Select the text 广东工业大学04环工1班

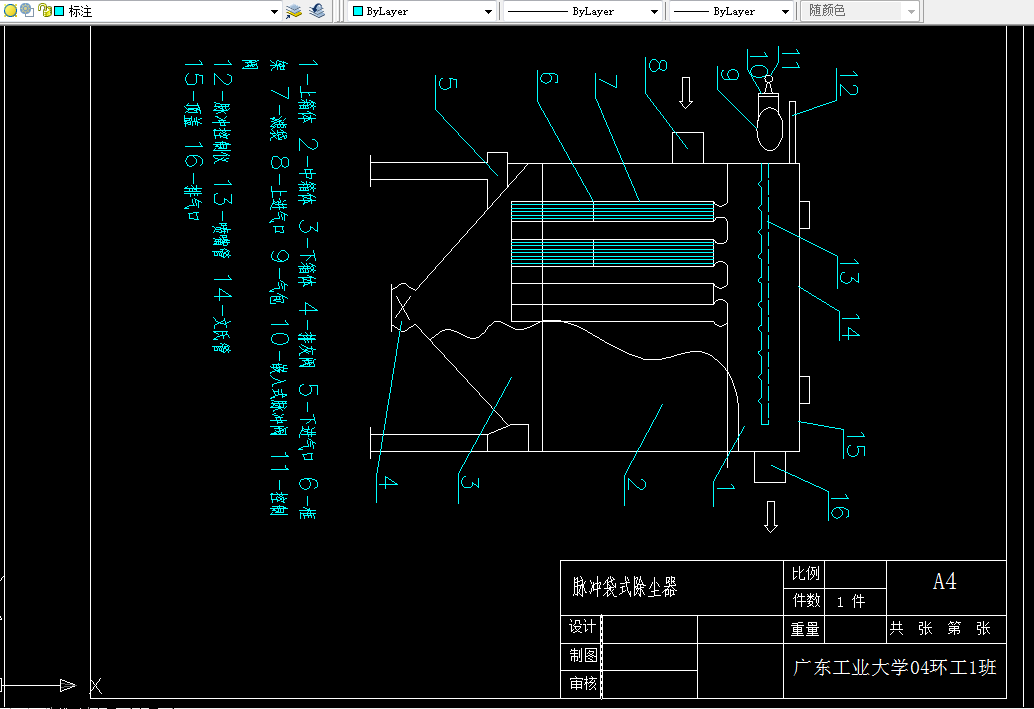(x=894, y=667)
